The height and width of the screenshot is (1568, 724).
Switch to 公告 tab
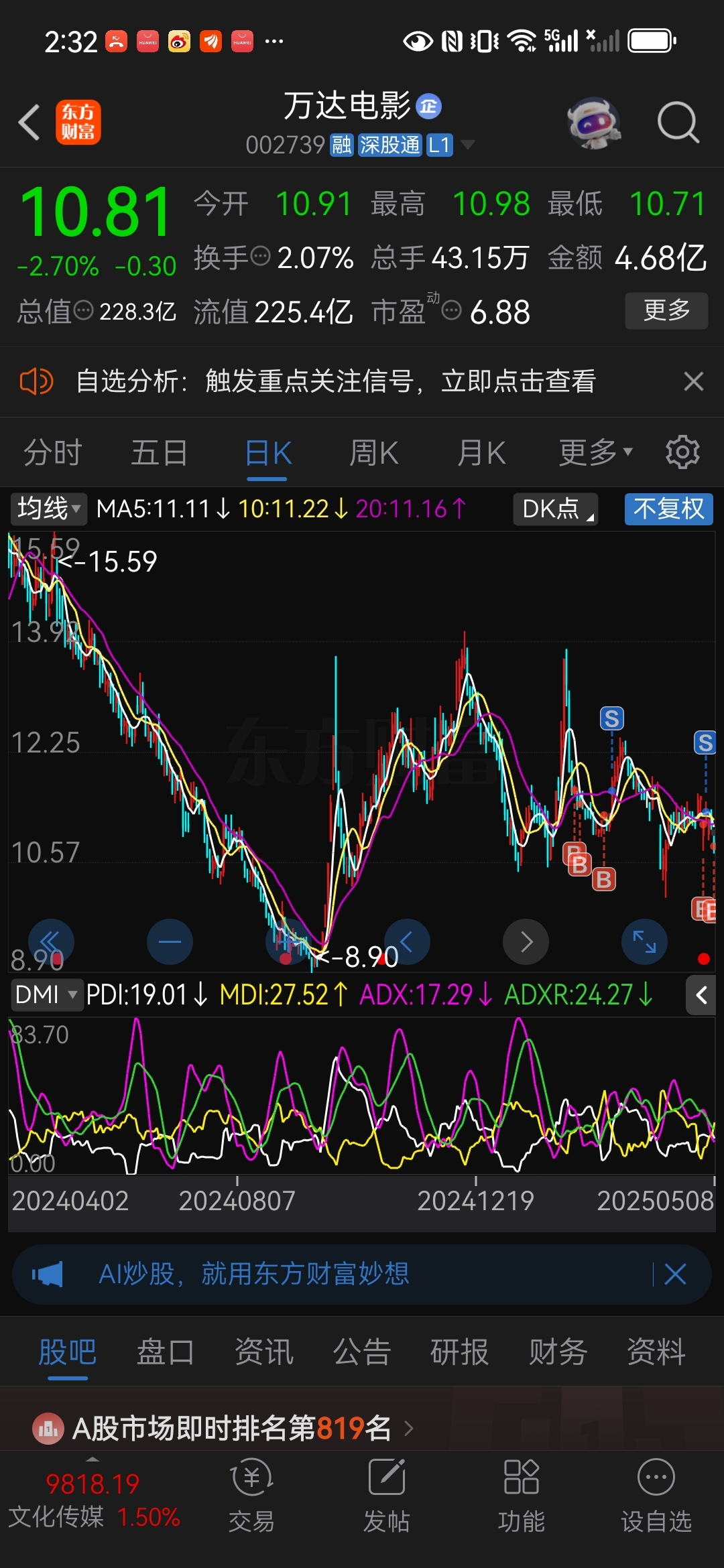[362, 1352]
